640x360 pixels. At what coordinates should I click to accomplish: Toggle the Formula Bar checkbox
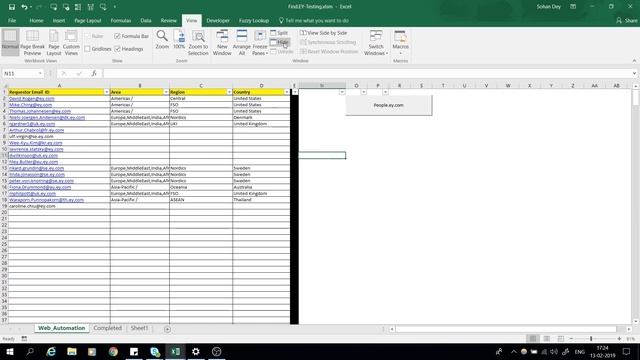118,36
